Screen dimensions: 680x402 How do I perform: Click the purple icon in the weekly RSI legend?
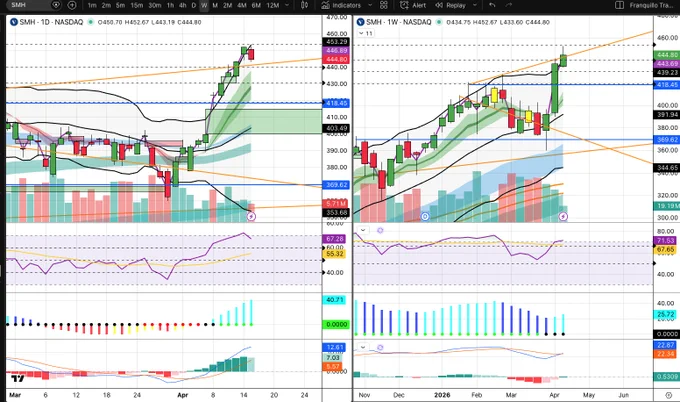click(x=380, y=230)
